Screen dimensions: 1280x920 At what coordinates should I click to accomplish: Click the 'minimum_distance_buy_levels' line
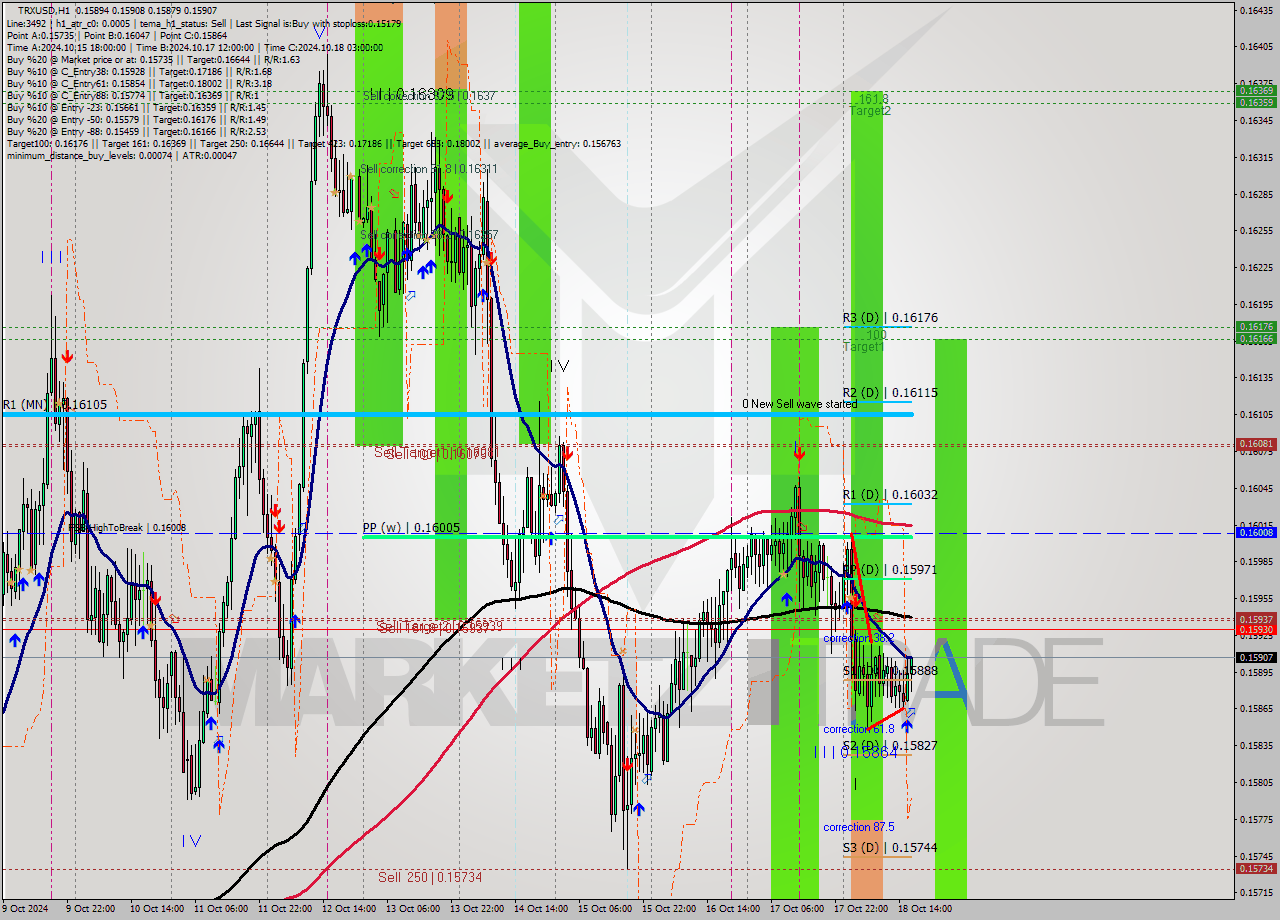121,155
